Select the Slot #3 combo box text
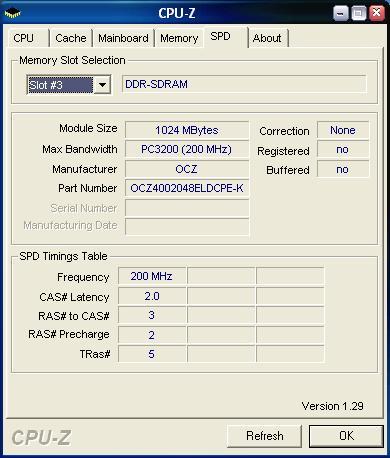The image size is (390, 458). pyautogui.click(x=60, y=85)
